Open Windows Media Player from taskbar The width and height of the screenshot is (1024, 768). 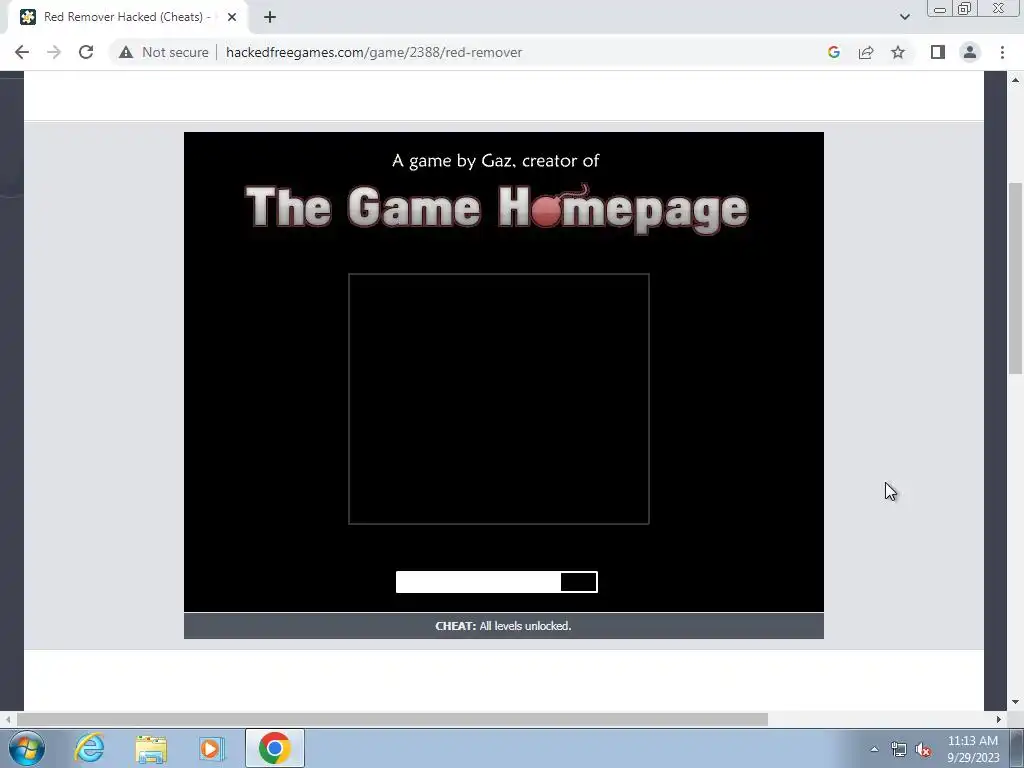pos(212,748)
